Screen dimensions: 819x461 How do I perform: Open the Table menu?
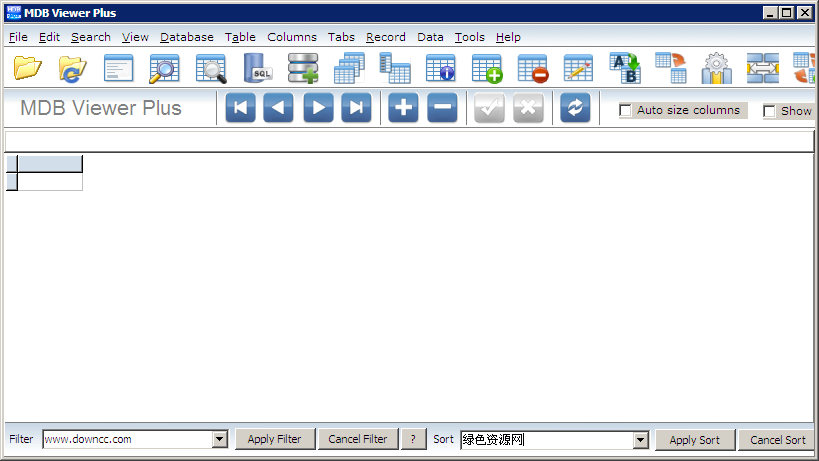240,37
